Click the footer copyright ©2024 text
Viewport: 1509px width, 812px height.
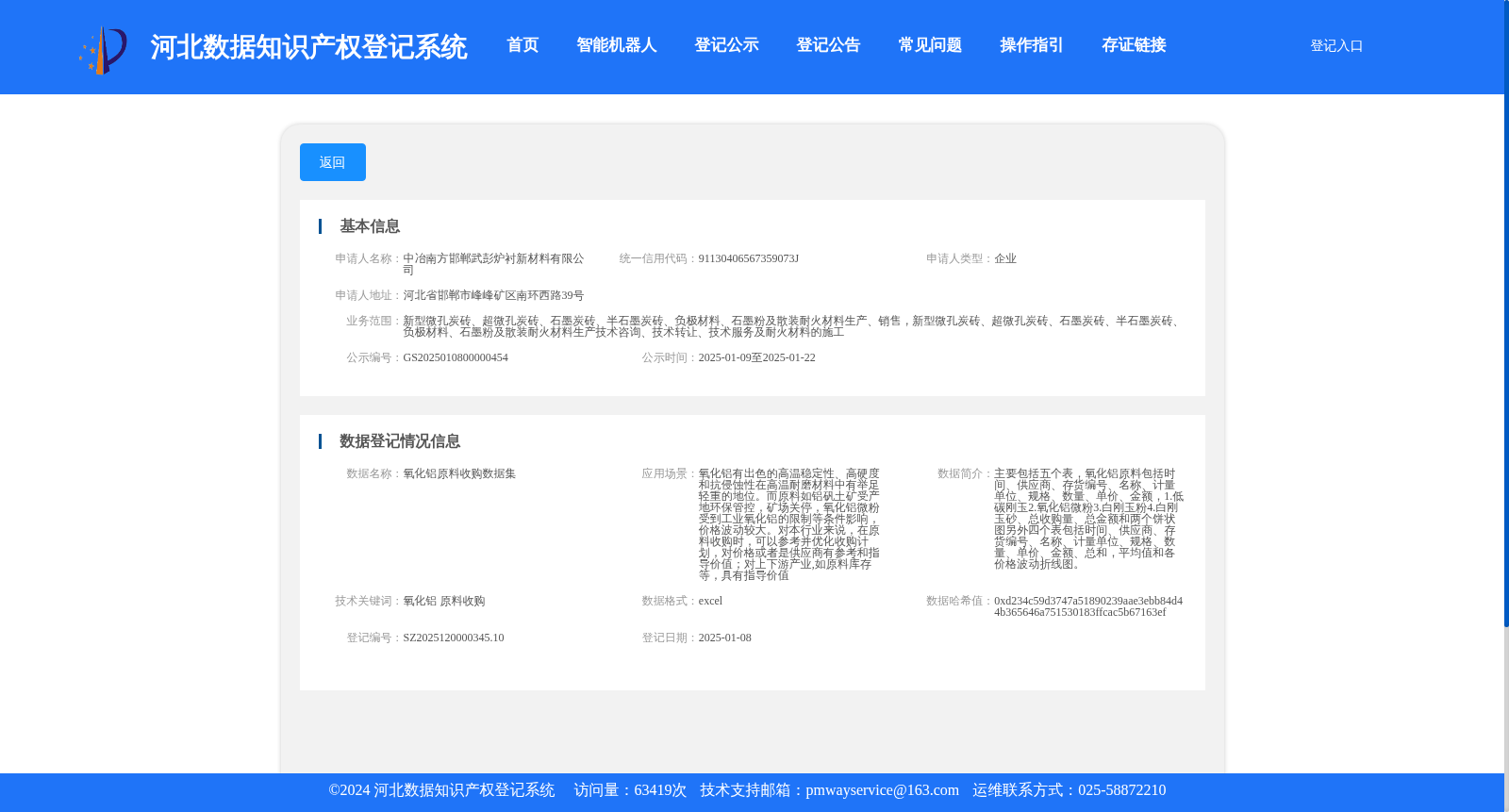441,790
